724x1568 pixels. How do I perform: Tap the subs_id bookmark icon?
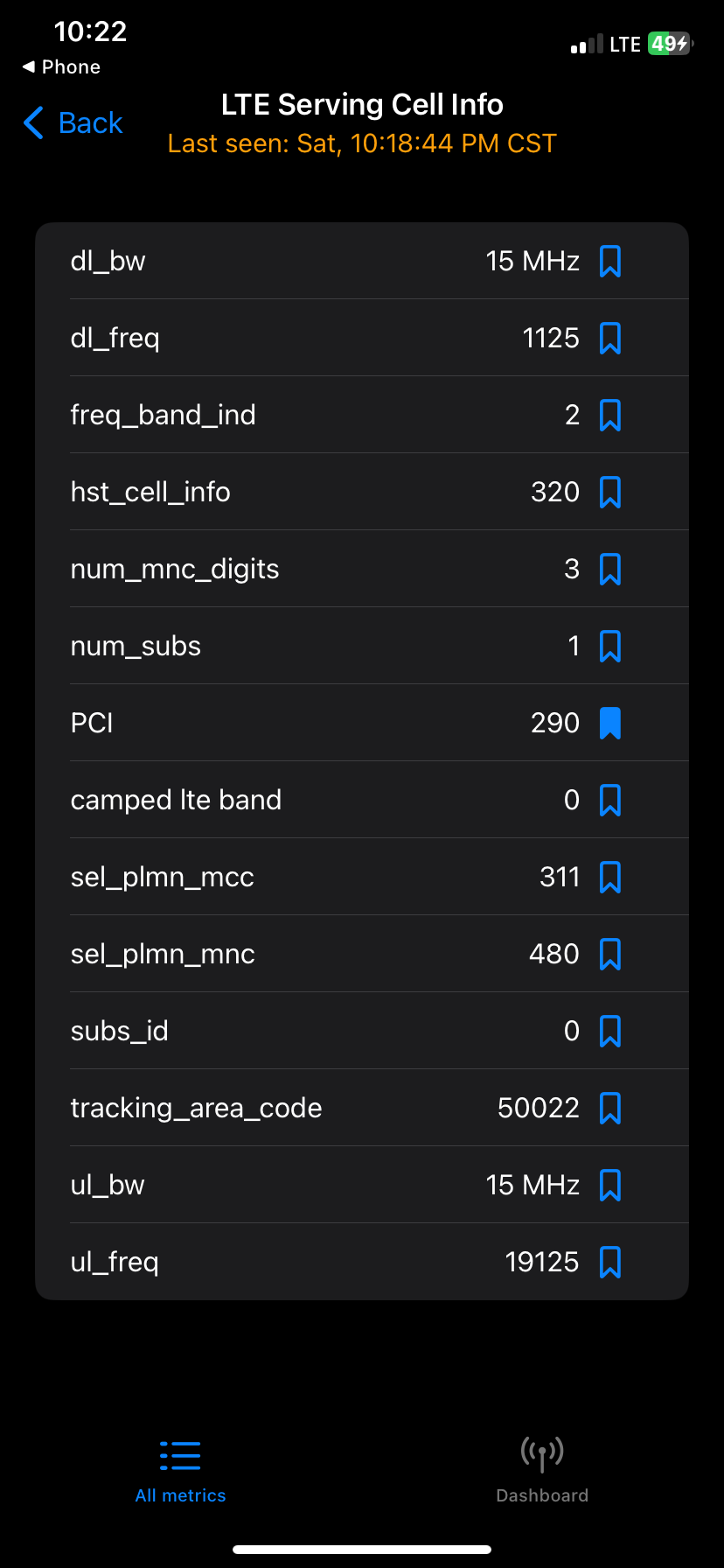609,1032
